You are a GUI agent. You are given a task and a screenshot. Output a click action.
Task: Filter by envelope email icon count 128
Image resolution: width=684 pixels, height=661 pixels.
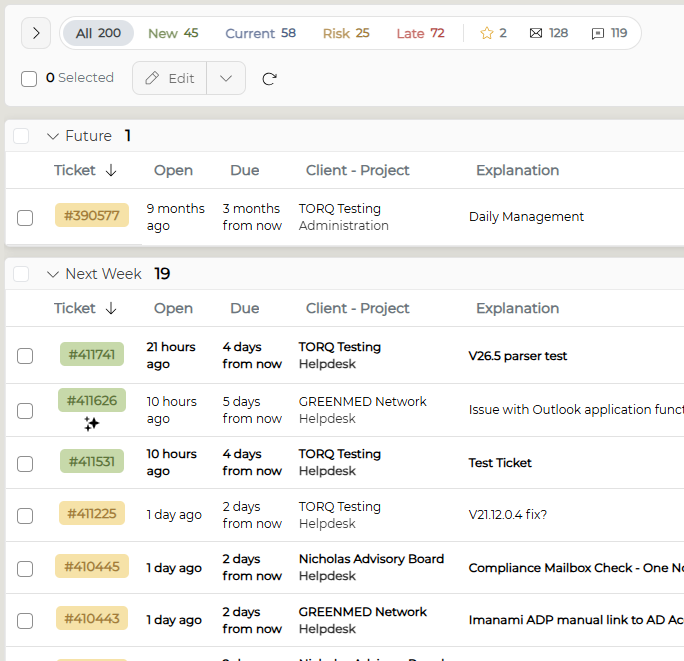(x=536, y=33)
